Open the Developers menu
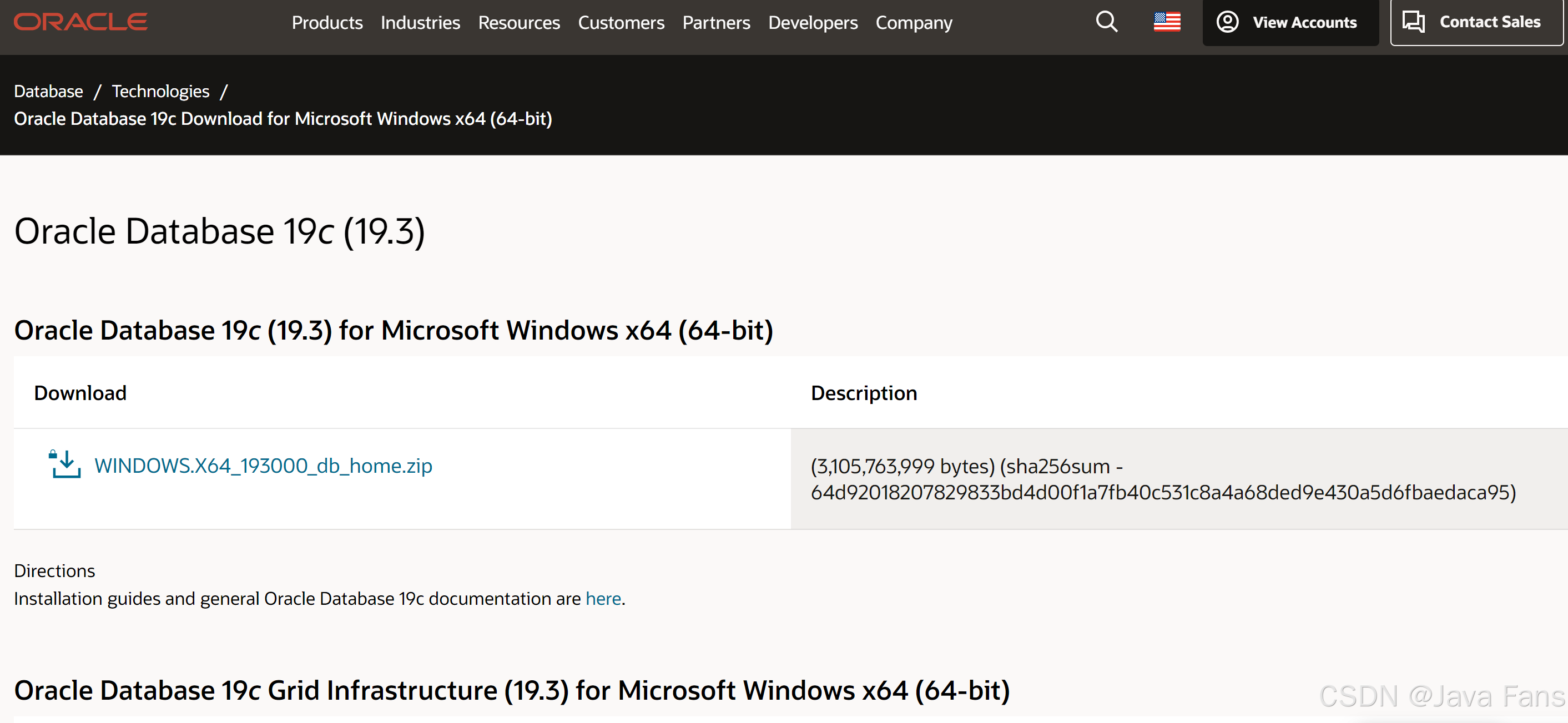The image size is (1568, 723). pyautogui.click(x=813, y=23)
